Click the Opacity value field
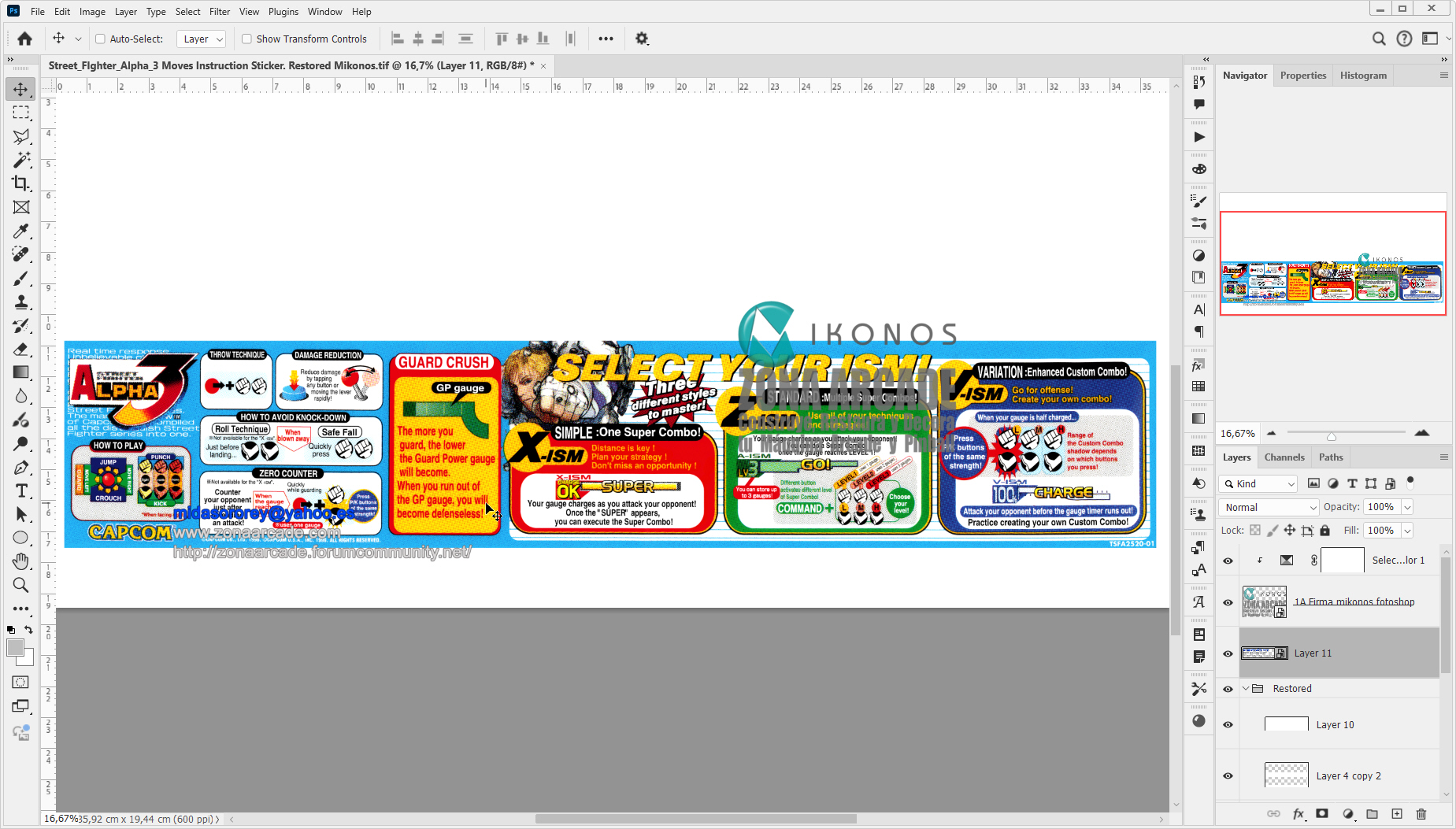The height and width of the screenshot is (829, 1456). [1382, 508]
